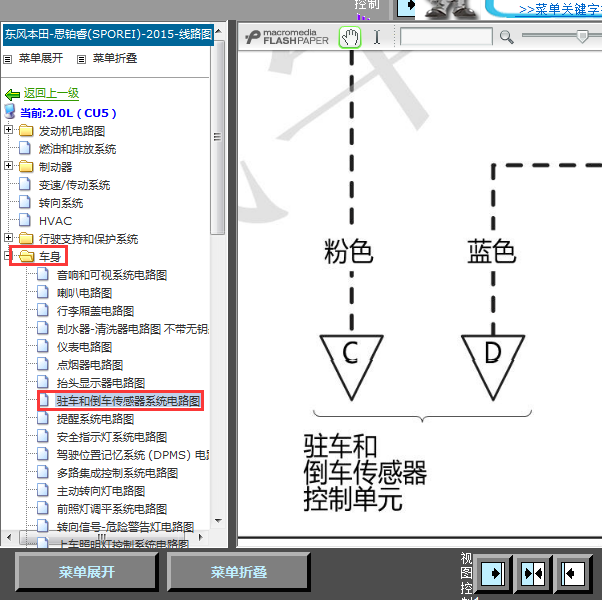
Task: Open 变速/传动系统 document
Action: coord(74,185)
